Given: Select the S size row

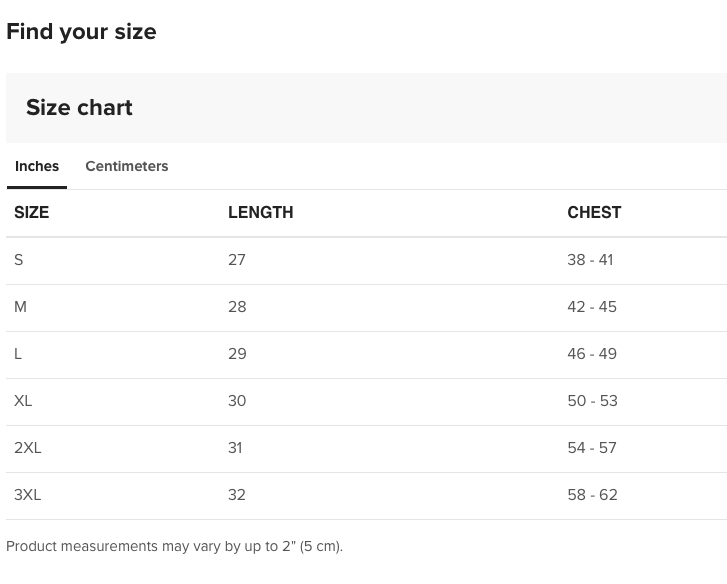Looking at the screenshot, I should (x=19, y=260).
